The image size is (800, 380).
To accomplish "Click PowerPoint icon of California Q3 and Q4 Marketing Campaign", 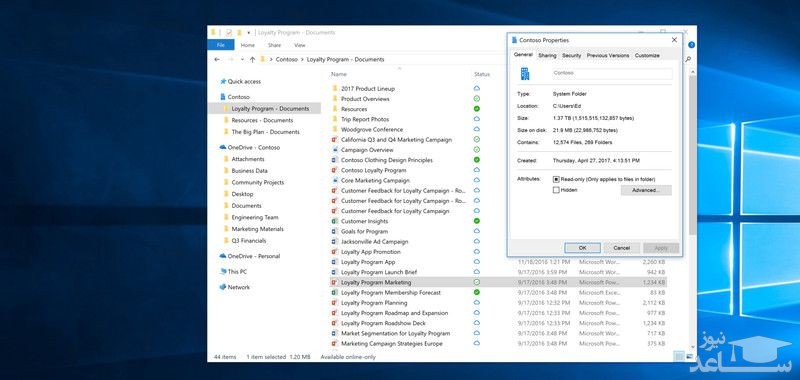I will pos(335,140).
